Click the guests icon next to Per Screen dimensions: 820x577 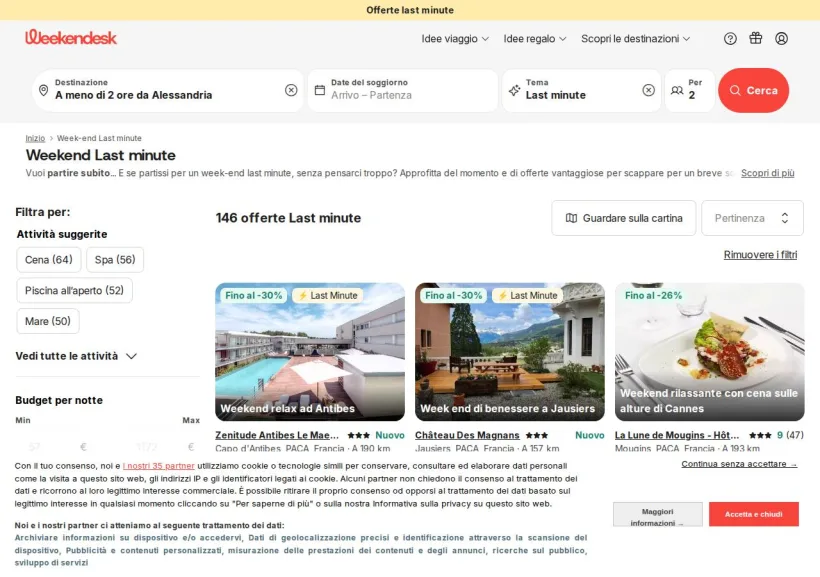[x=677, y=90]
